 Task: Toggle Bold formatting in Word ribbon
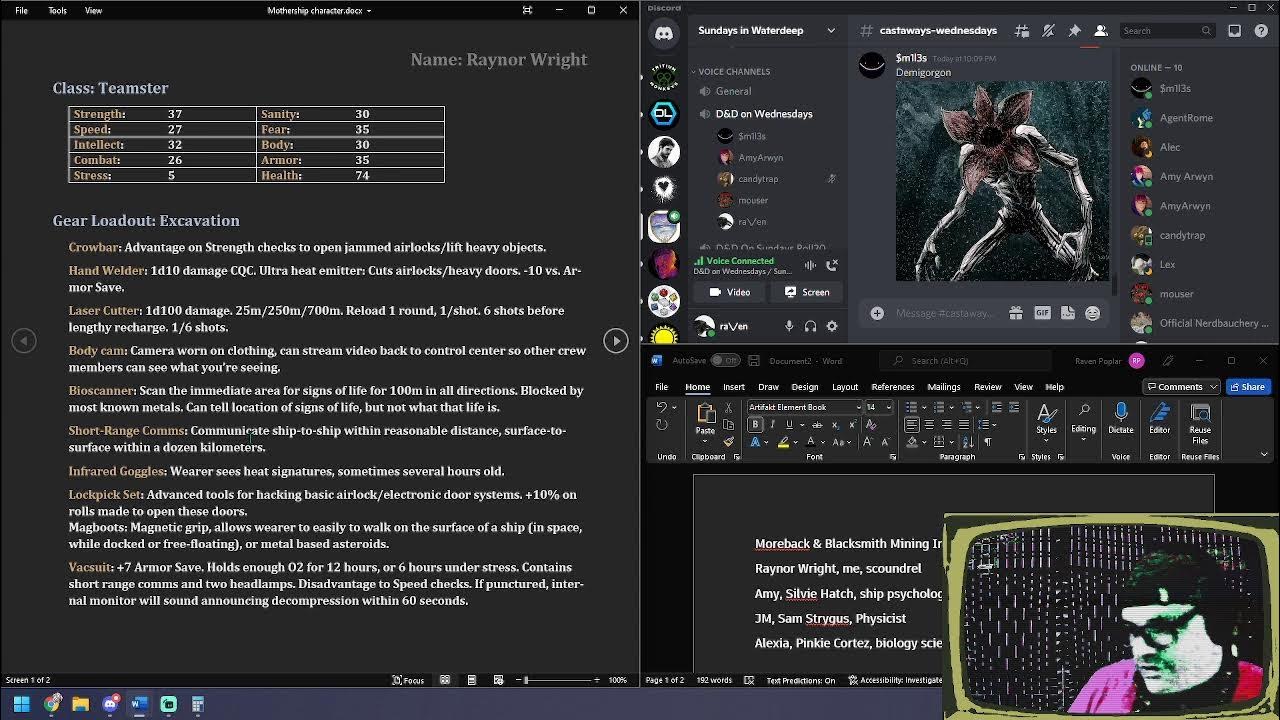coord(755,425)
